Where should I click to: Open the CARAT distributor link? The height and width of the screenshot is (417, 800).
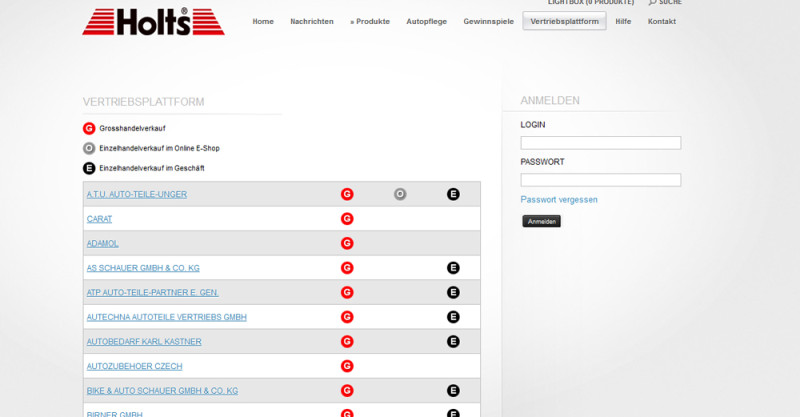click(99, 219)
